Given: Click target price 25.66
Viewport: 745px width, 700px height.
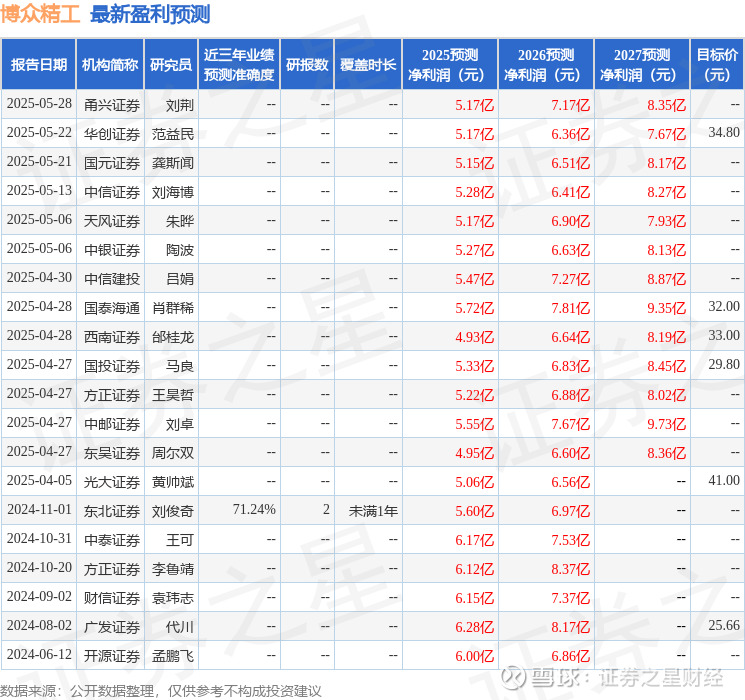Looking at the screenshot, I should click(724, 625).
